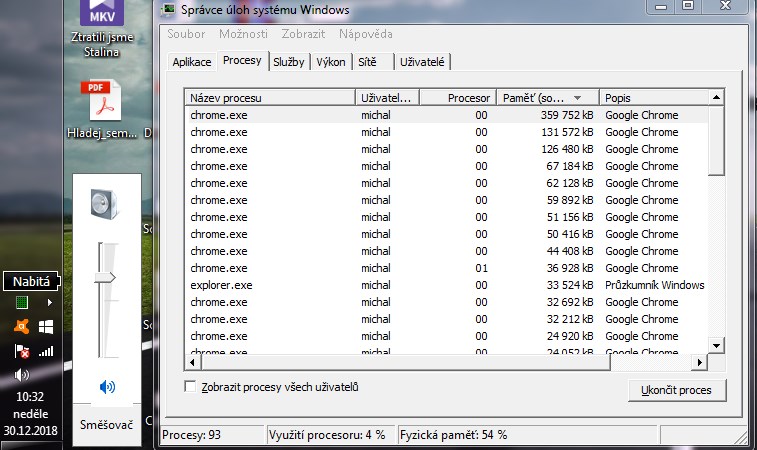Image resolution: width=757 pixels, height=450 pixels.
Task: Click the Ukončit proces button
Action: click(x=677, y=390)
